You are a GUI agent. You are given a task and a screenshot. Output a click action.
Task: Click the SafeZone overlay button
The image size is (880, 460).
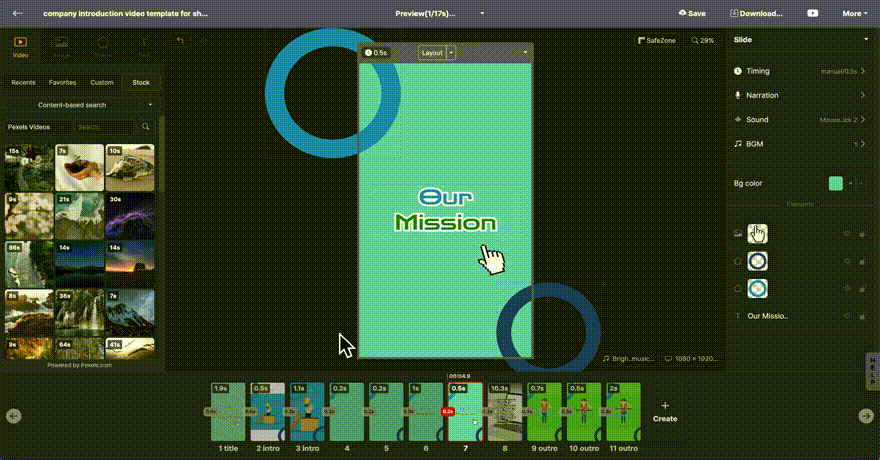tap(657, 40)
